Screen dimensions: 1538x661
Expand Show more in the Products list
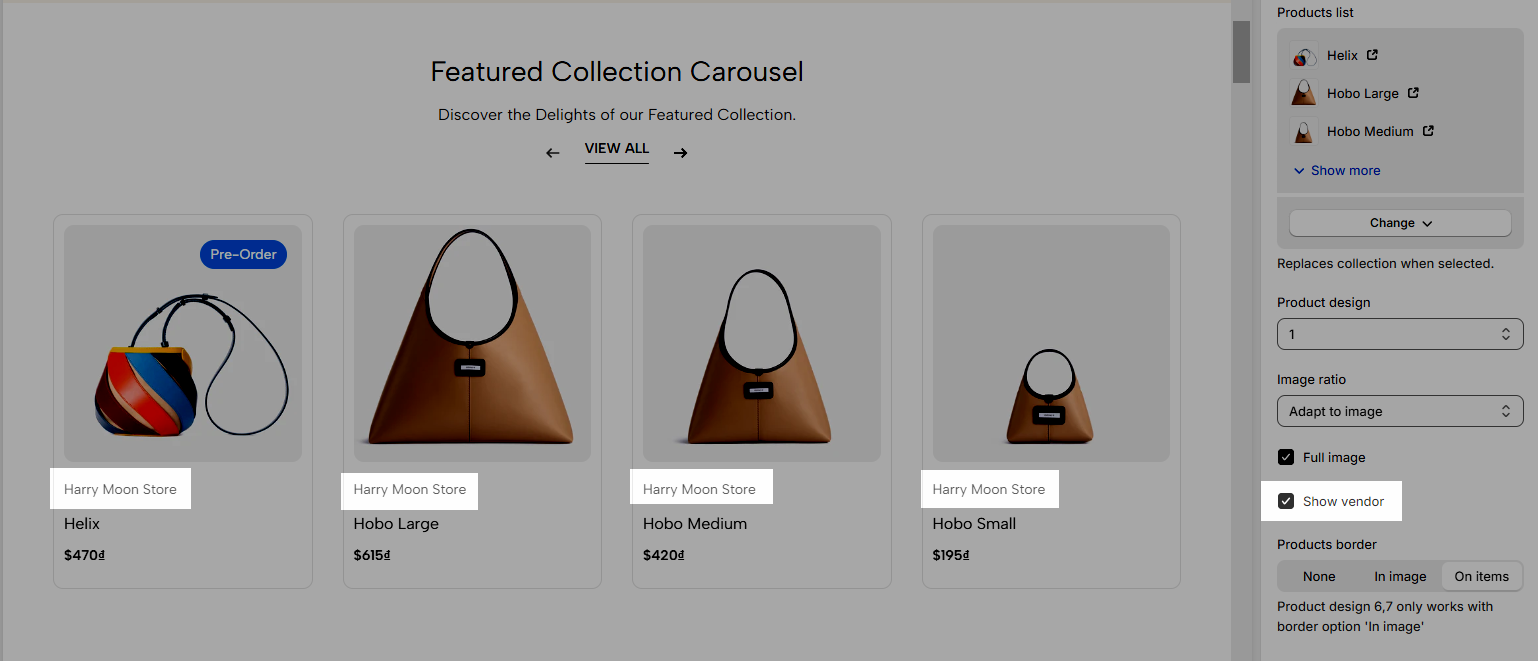coord(1337,170)
